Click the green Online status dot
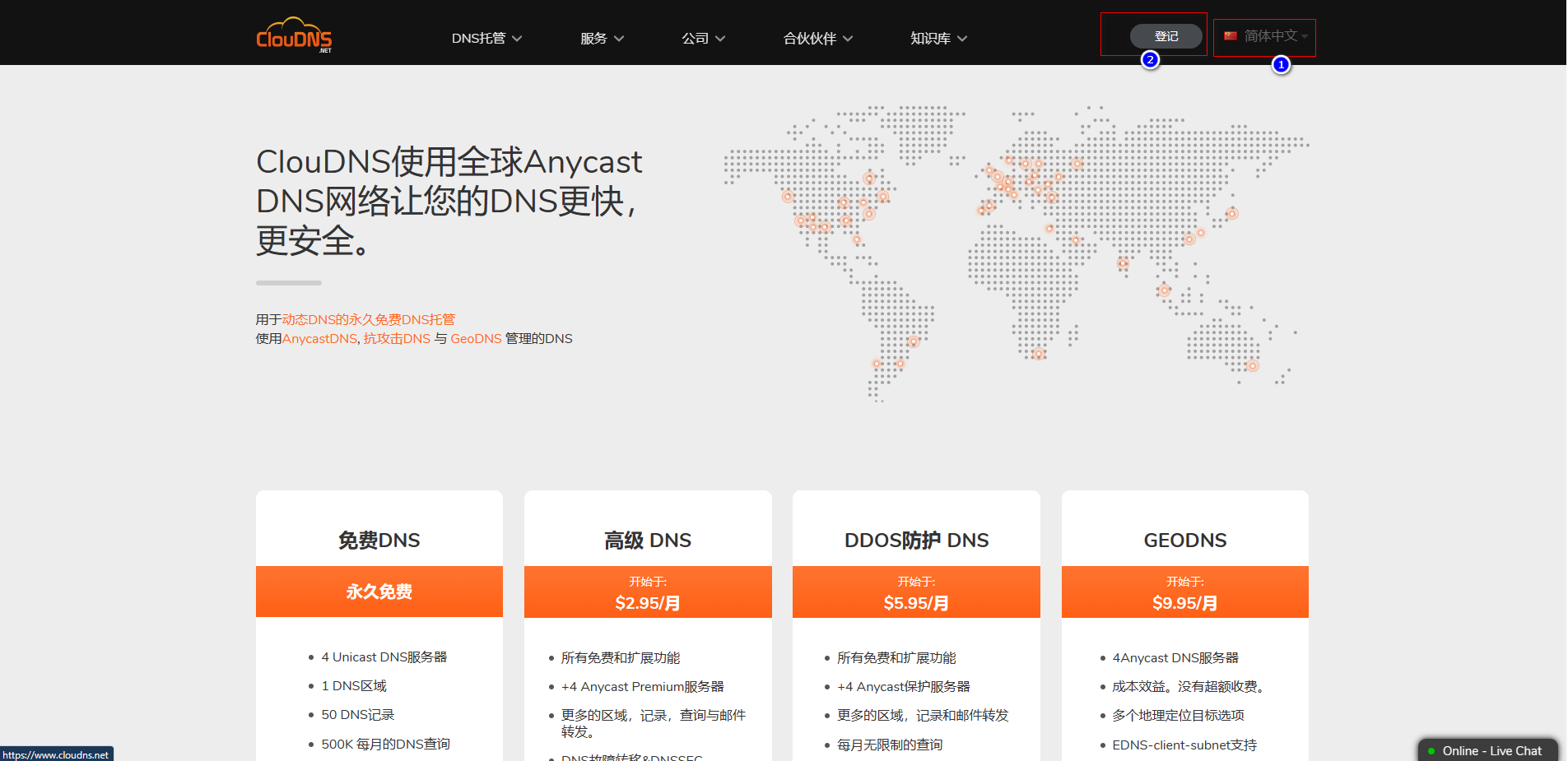 [1431, 751]
